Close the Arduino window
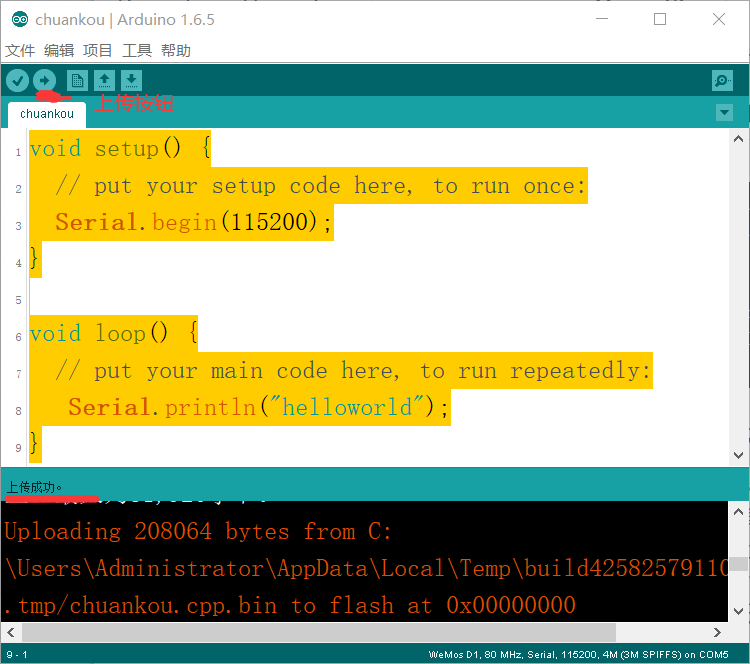Viewport: 750px width, 664px height. 719,19
